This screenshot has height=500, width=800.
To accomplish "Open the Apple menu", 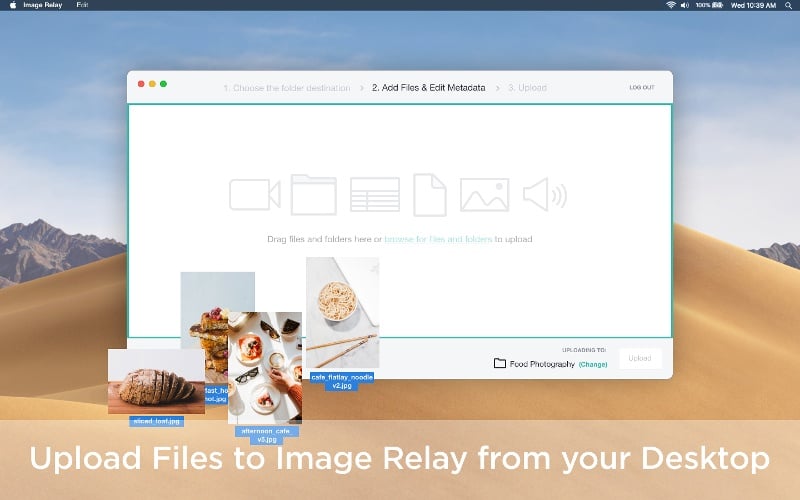I will click(x=13, y=5).
